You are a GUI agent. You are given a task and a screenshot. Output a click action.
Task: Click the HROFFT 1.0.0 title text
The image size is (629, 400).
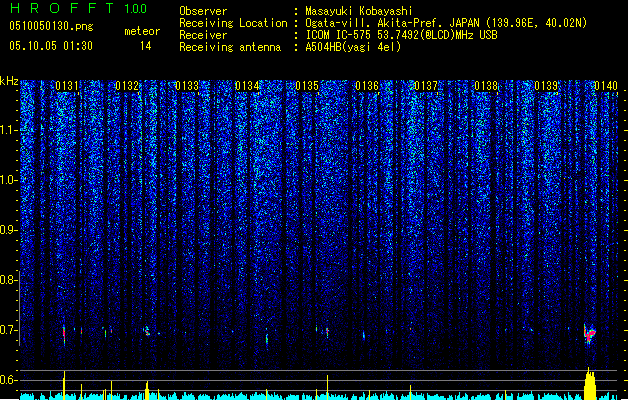(x=79, y=8)
